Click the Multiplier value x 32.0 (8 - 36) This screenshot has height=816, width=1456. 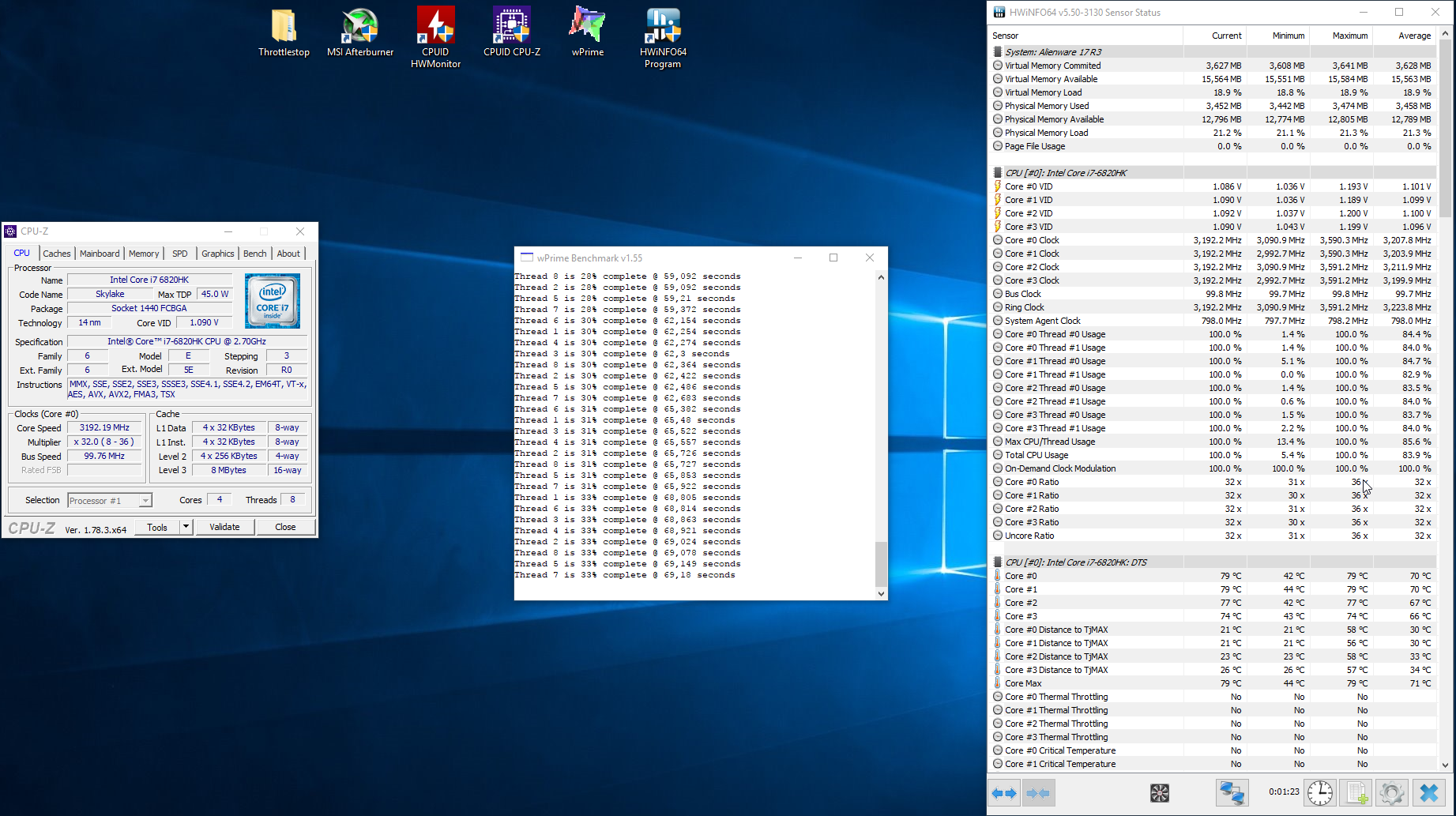click(x=104, y=442)
